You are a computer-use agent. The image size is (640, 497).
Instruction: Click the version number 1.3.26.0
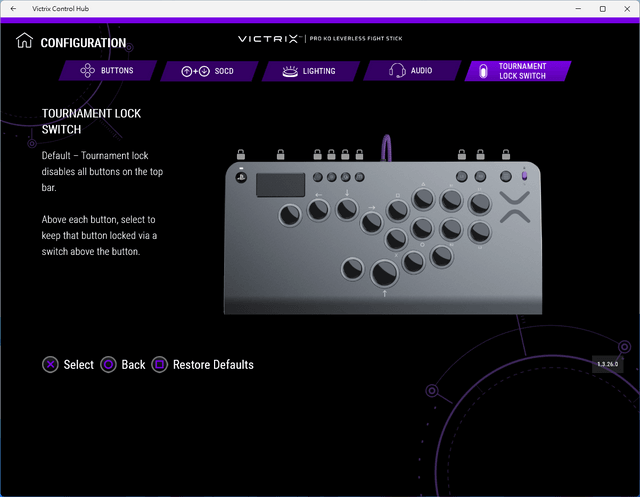coord(607,364)
